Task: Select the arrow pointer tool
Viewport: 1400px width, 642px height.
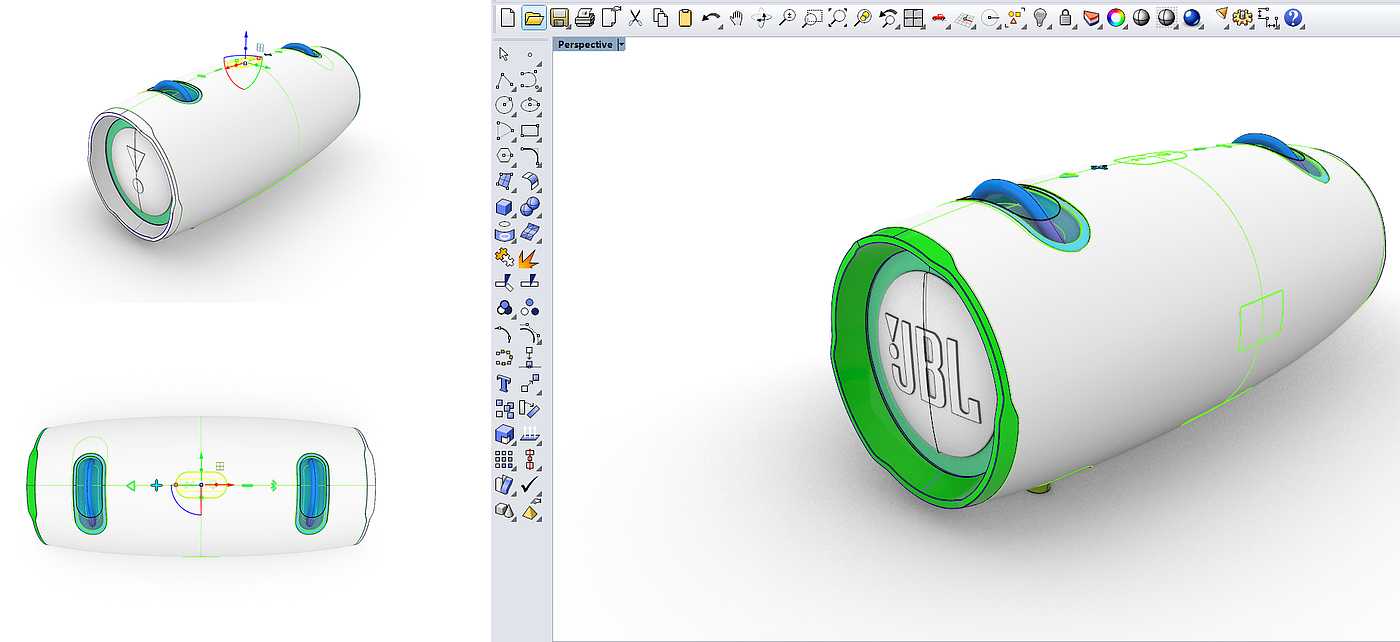Action: 505,54
